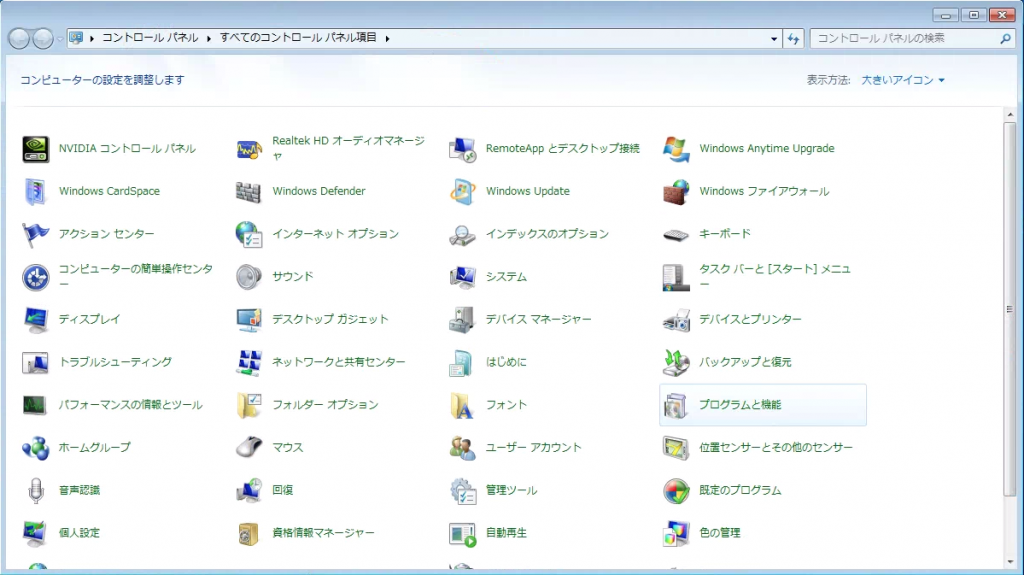Click the search magnifier icon
Image resolution: width=1024 pixels, height=575 pixels.
point(1006,39)
